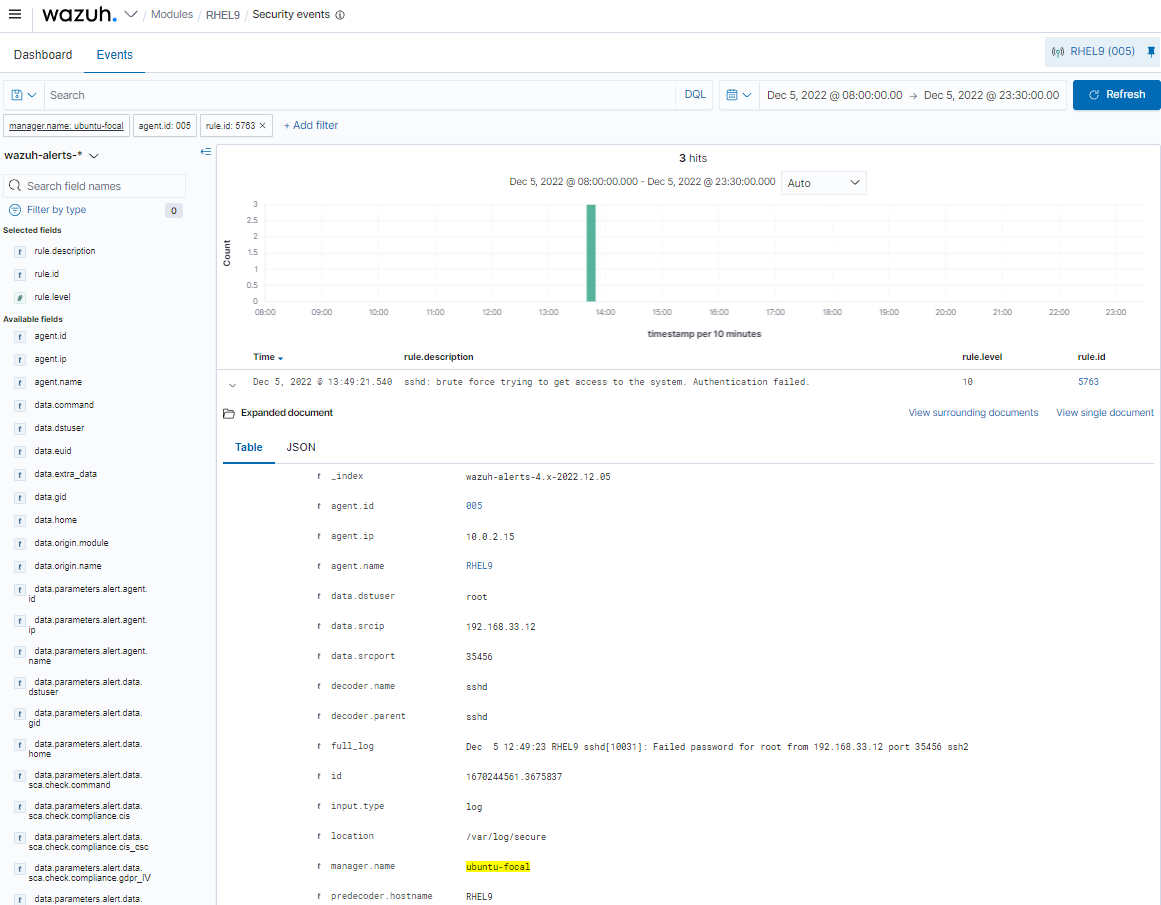Select the data.parameters.alert.data.dstuser field
This screenshot has width=1161, height=905.
coord(85,687)
